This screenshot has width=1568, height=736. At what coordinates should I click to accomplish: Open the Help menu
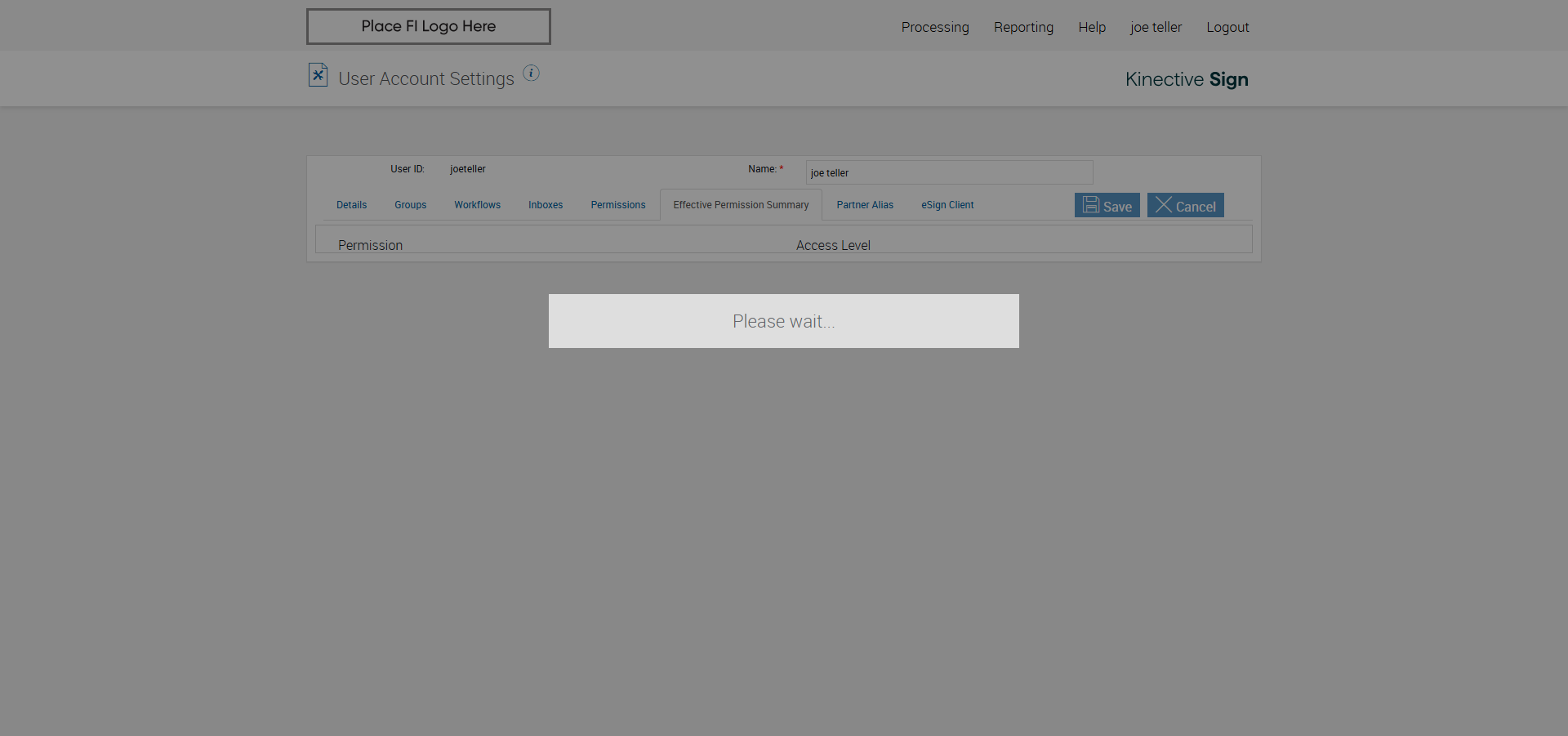point(1092,27)
